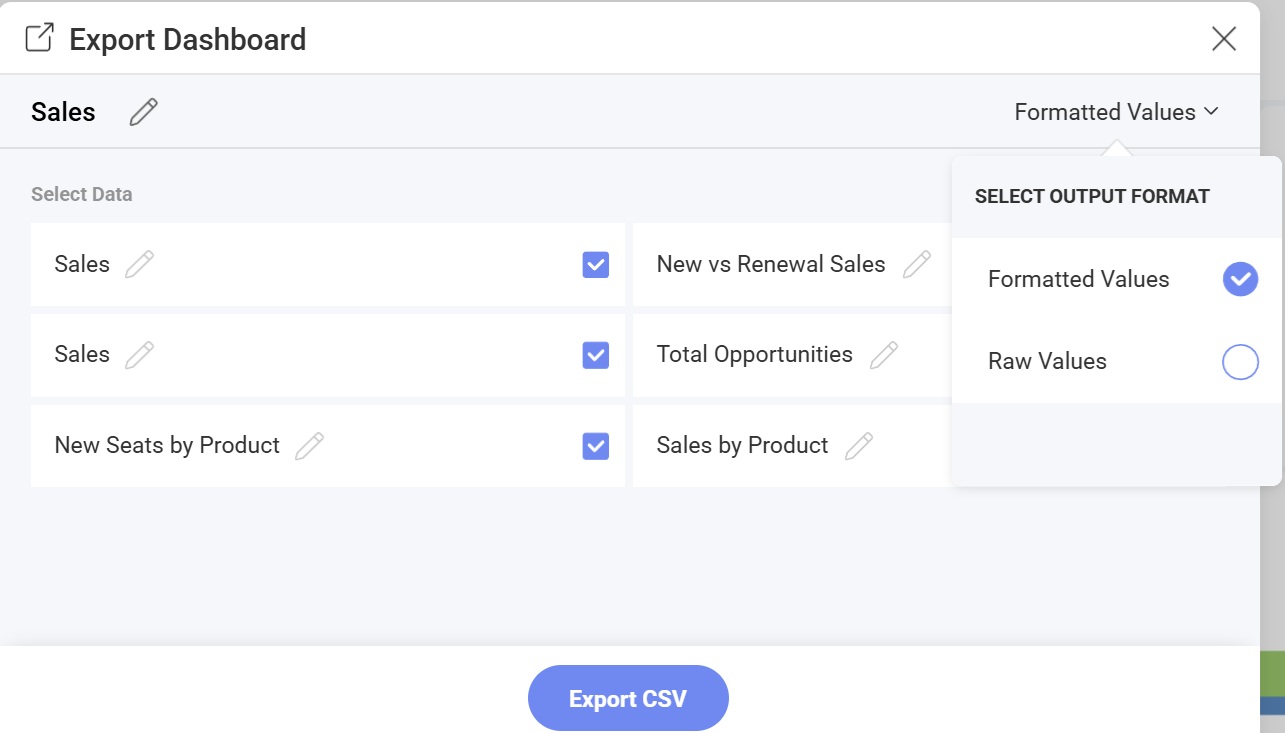Screen dimensions: 1285x733
Task: Select the New vs Renewal Sales row
Action: (770, 265)
